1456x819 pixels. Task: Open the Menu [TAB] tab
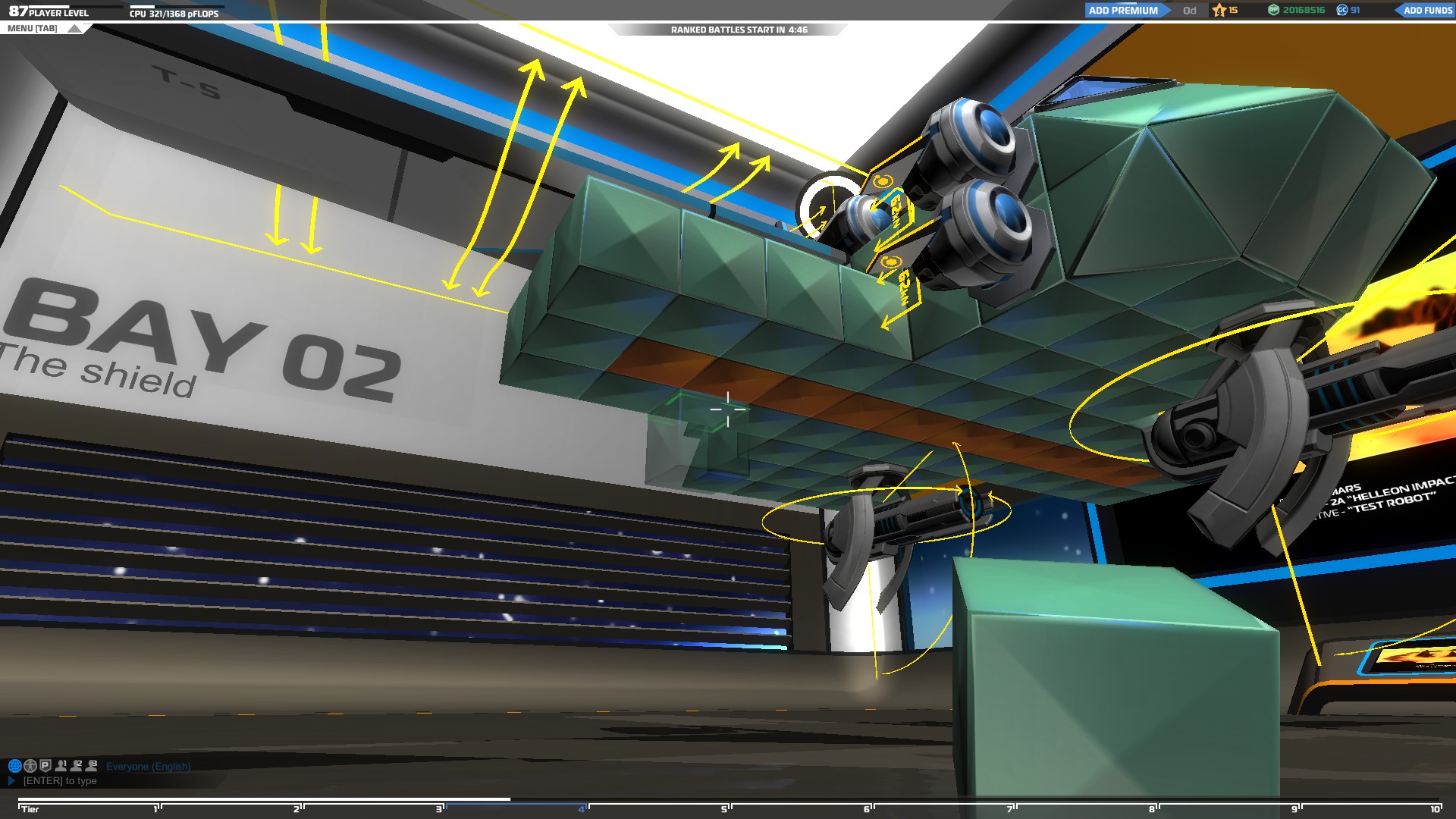click(33, 29)
